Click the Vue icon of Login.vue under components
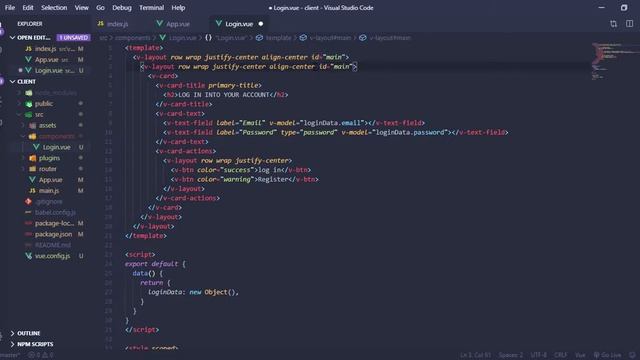640x360 pixels. click(x=36, y=147)
